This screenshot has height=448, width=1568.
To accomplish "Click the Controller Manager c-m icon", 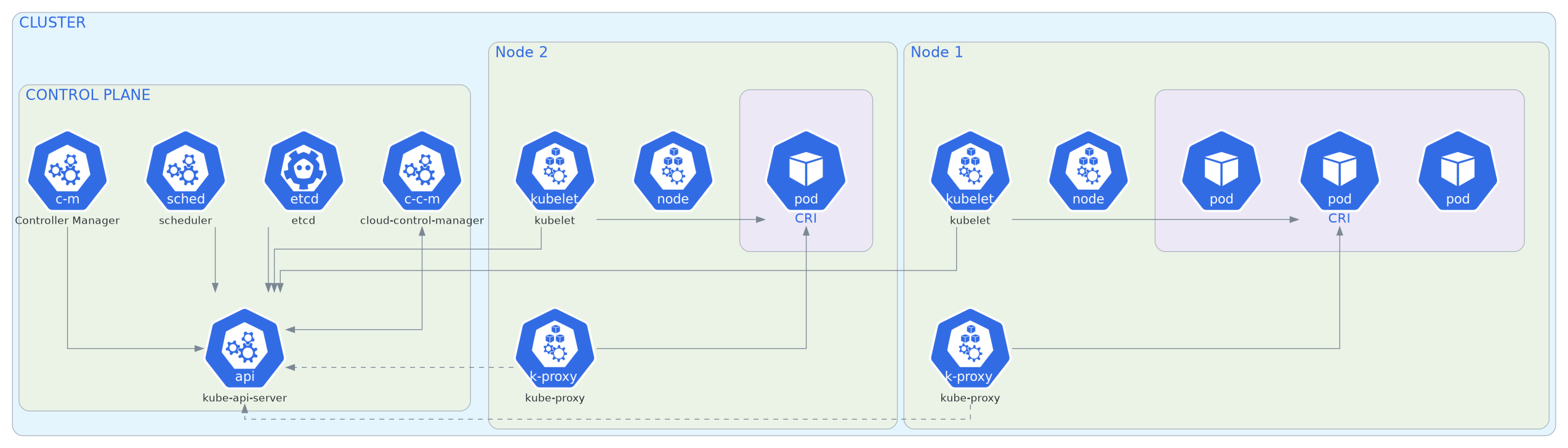I will point(68,171).
